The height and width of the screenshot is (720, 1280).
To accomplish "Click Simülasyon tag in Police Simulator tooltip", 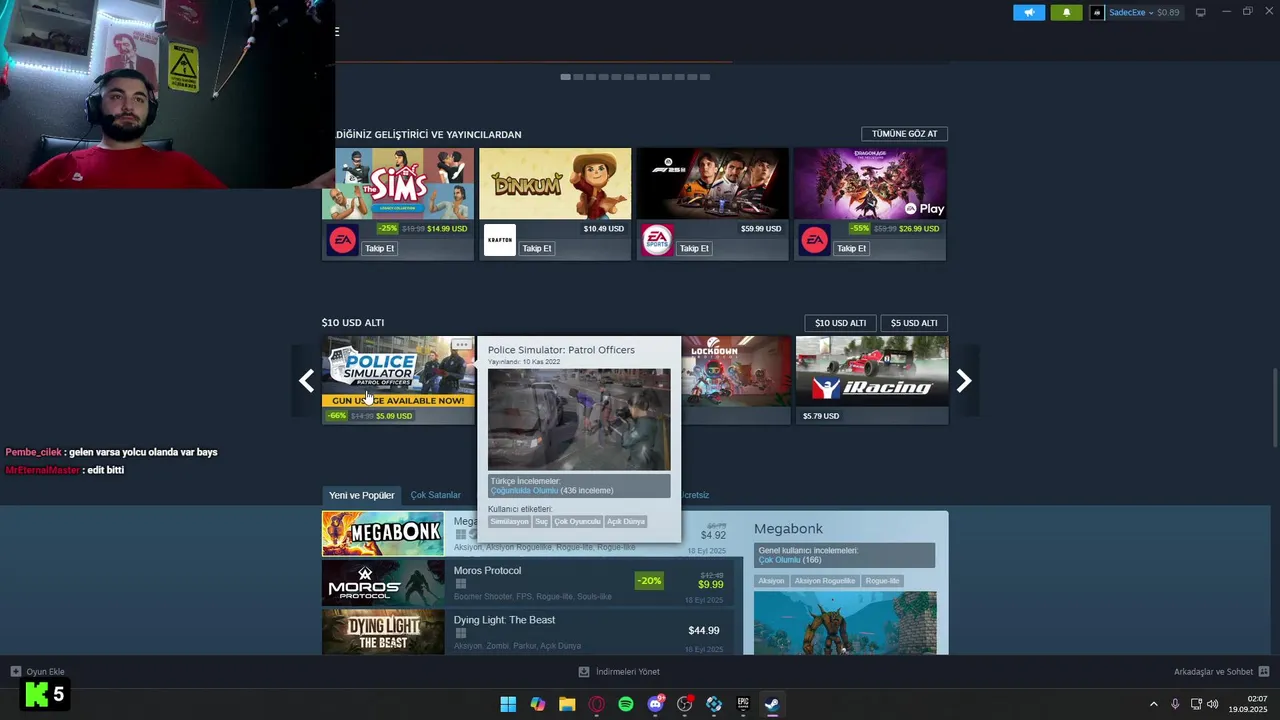I will pyautogui.click(x=510, y=522).
